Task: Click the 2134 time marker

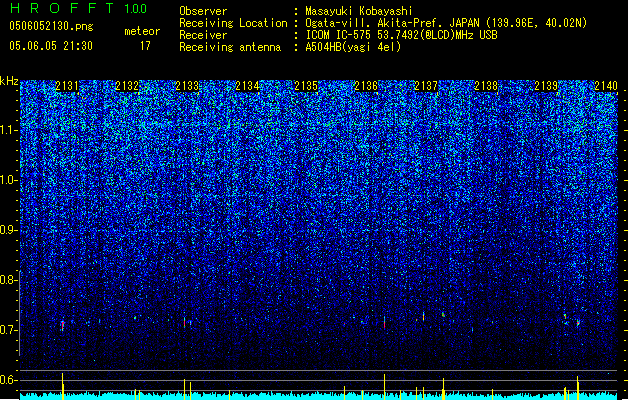Action: 247,86
